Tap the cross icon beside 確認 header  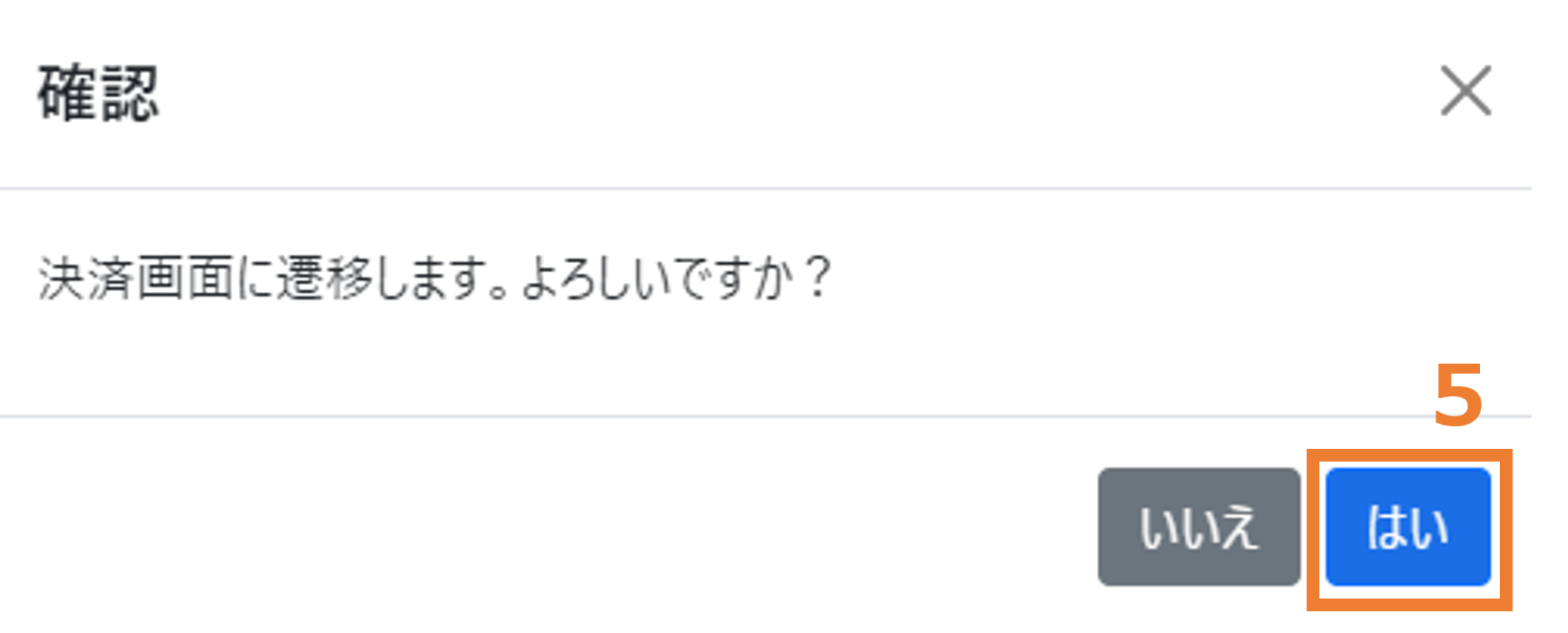[1466, 91]
